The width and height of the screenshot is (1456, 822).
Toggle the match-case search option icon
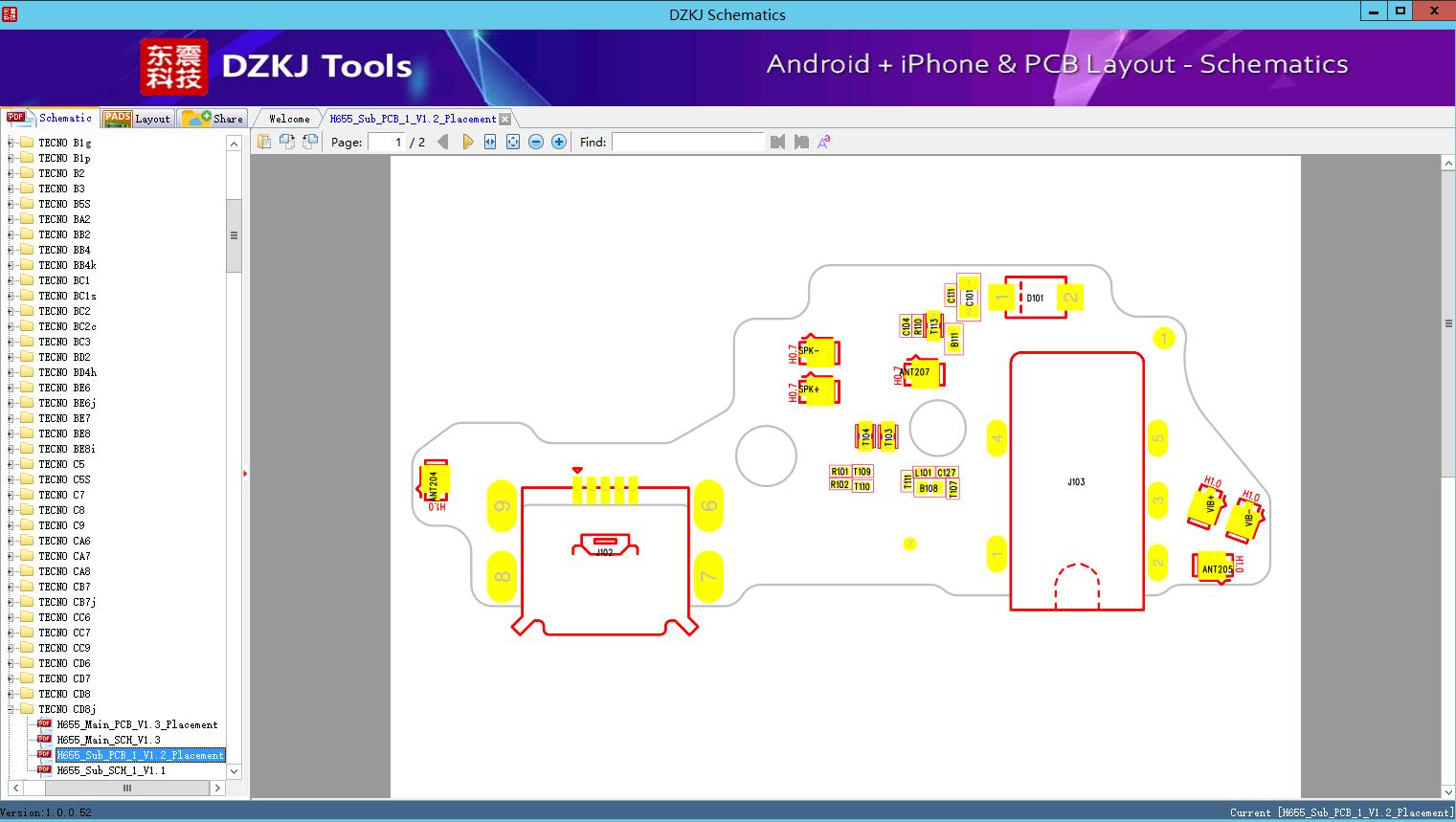823,142
